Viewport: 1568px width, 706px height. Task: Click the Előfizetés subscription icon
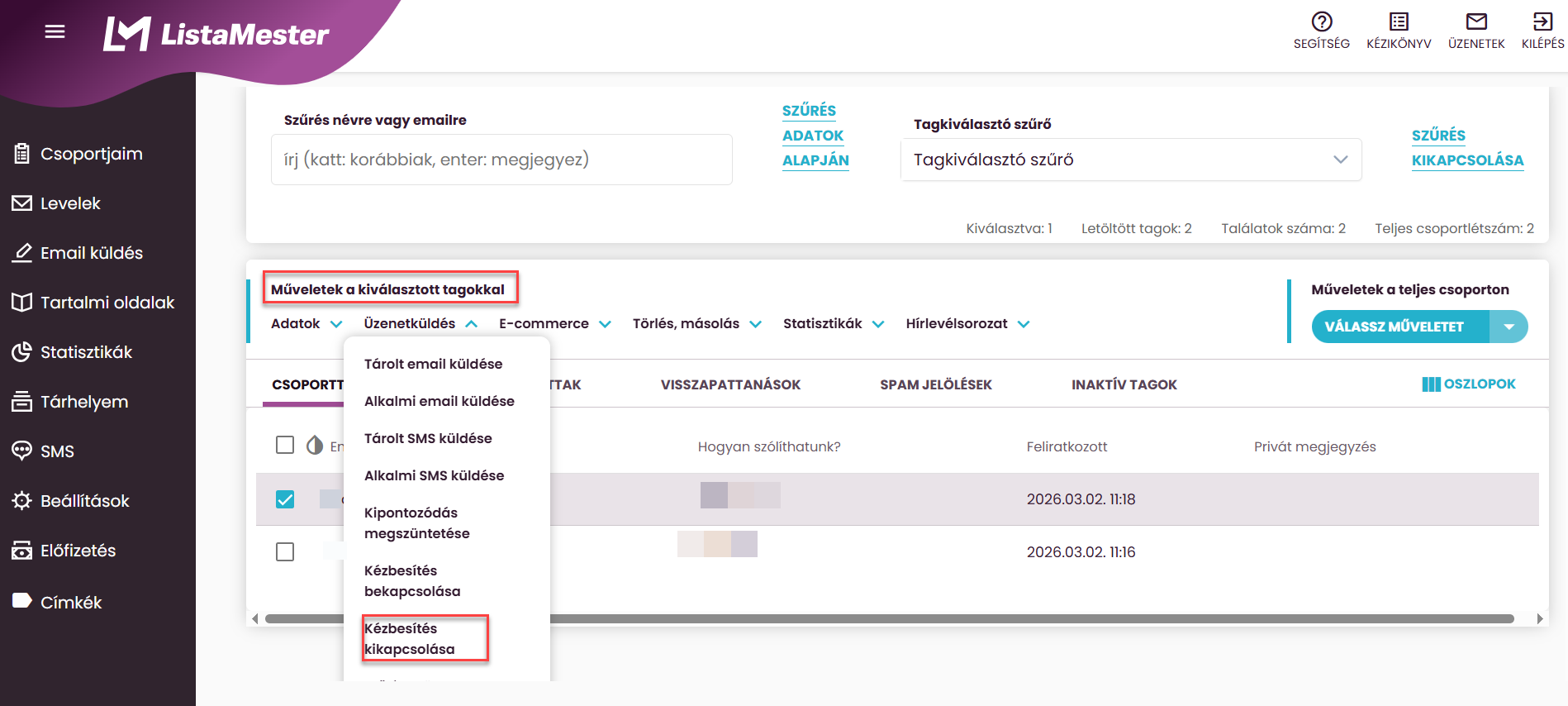21,551
